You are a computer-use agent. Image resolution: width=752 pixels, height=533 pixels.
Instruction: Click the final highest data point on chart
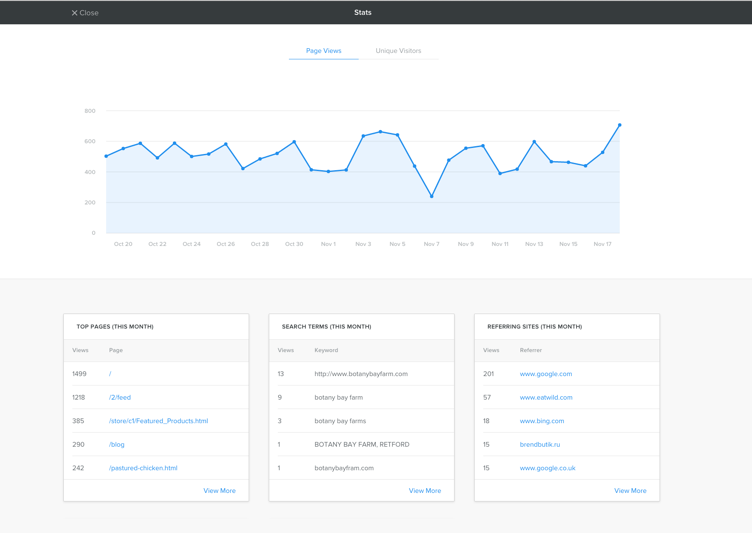[620, 125]
